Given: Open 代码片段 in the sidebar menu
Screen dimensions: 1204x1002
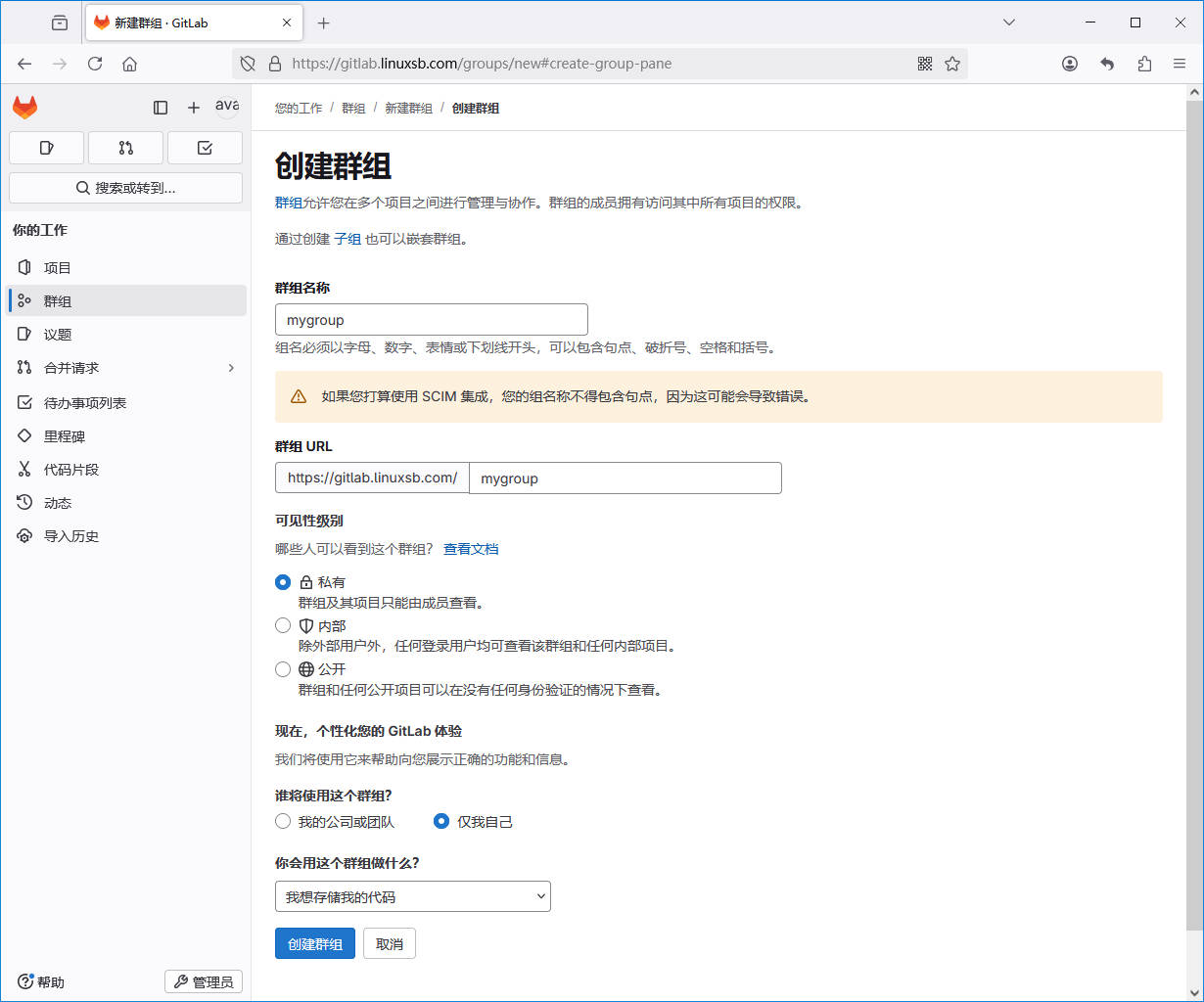Looking at the screenshot, I should tap(71, 470).
